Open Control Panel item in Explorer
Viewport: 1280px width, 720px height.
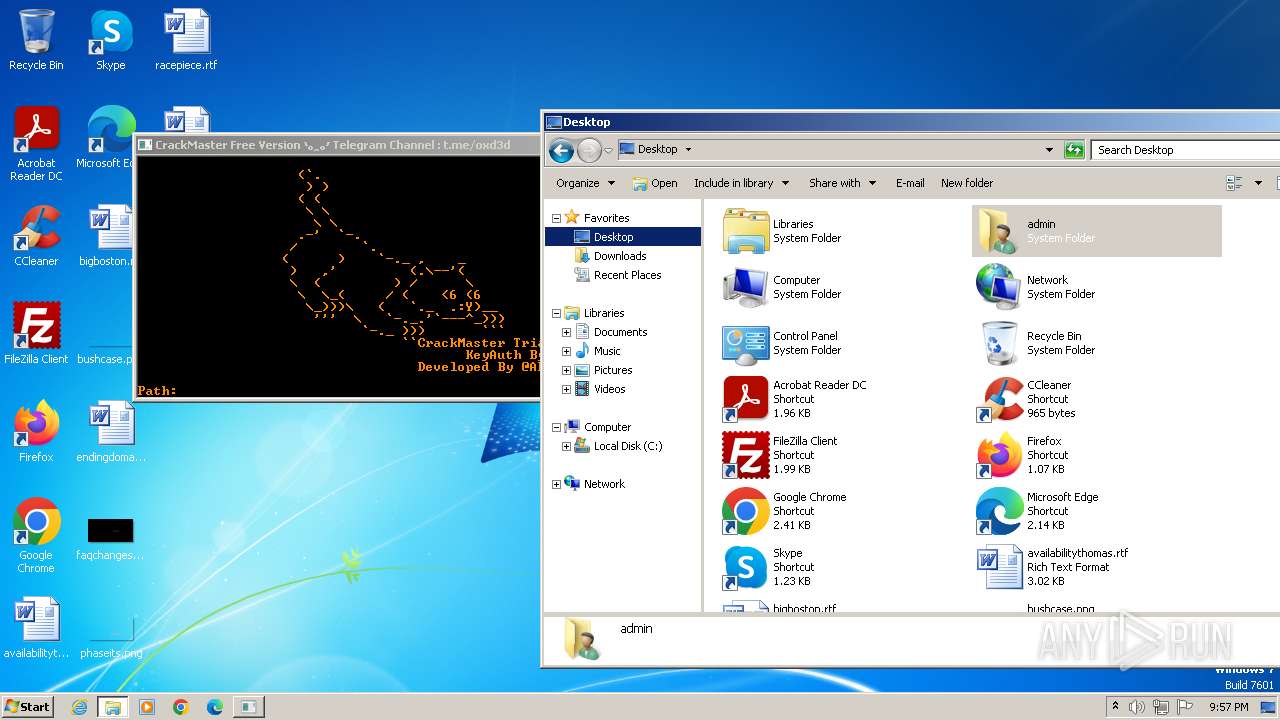coord(783,343)
